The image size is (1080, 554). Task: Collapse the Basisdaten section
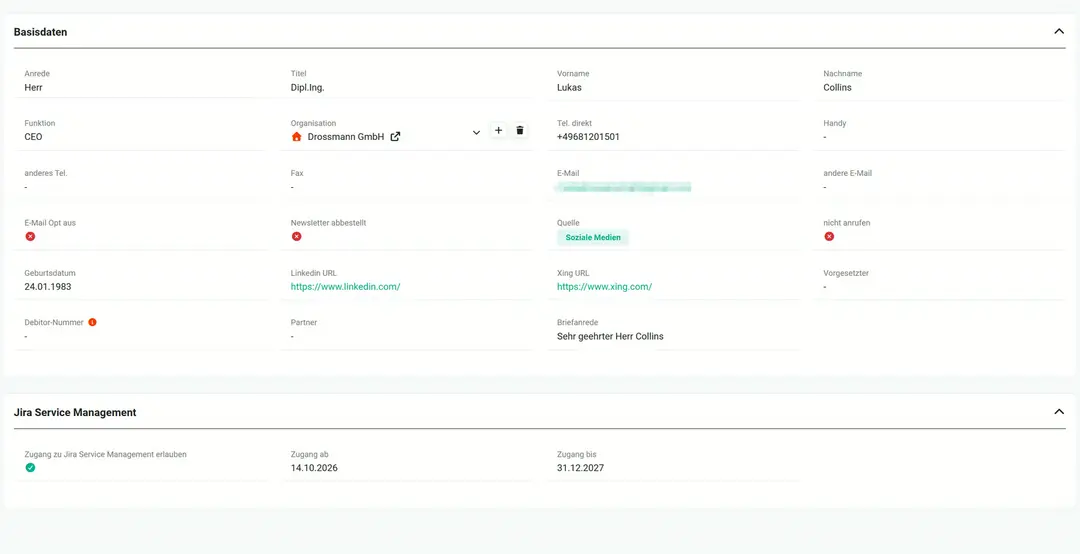1059,32
